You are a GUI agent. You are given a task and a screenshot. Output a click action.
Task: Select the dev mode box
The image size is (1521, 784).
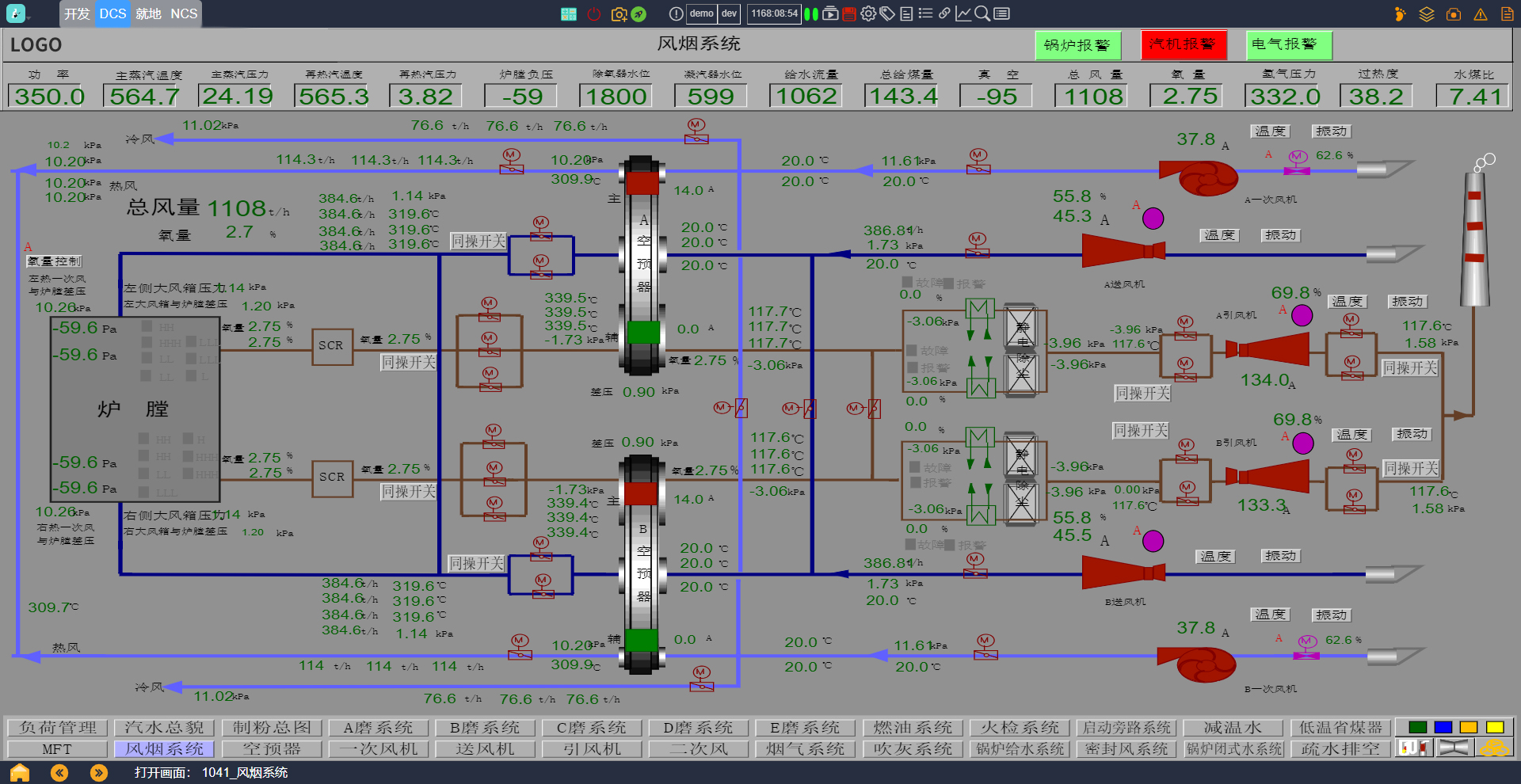click(x=729, y=13)
